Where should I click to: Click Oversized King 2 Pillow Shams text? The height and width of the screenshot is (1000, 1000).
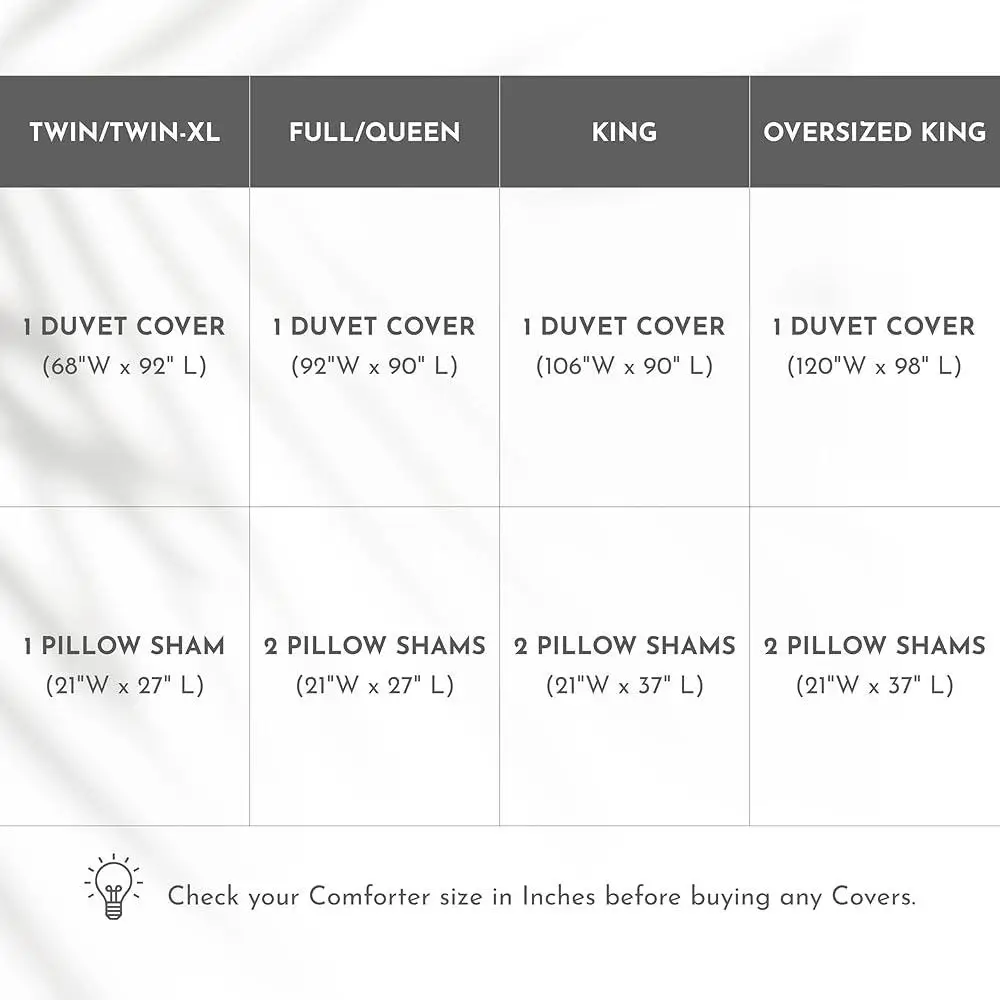pos(874,646)
